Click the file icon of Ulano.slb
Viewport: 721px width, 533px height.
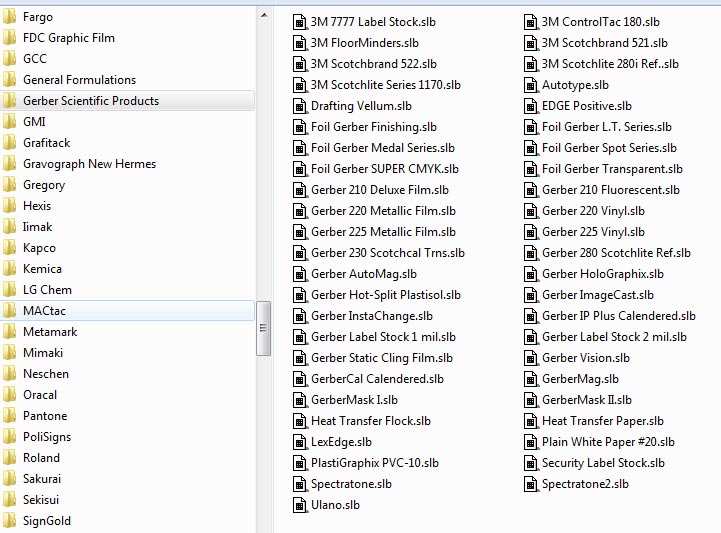click(299, 505)
